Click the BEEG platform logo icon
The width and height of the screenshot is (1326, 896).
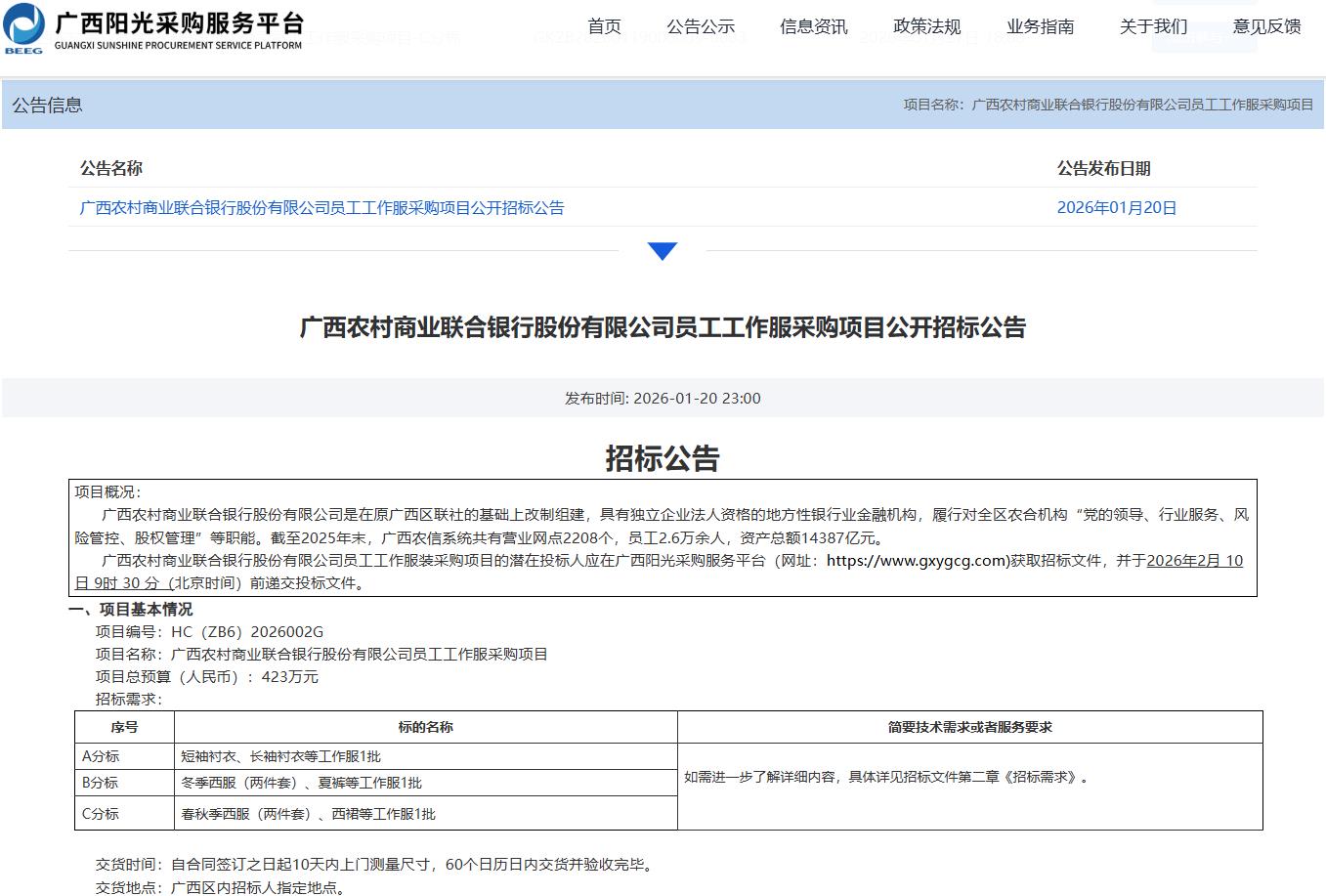24,27
